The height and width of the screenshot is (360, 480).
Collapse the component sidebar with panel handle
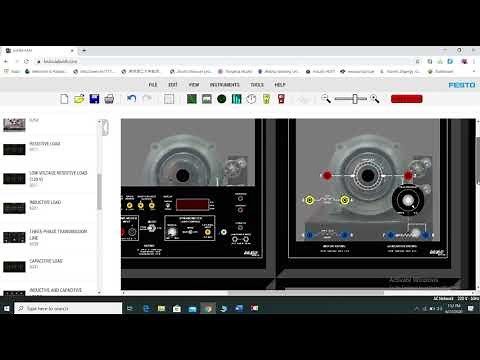pyautogui.click(x=105, y=127)
